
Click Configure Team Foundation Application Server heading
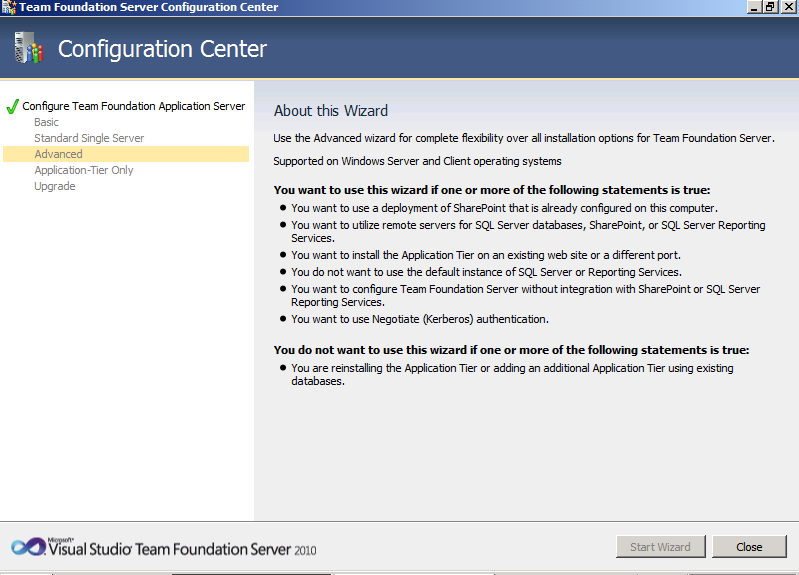[x=134, y=106]
